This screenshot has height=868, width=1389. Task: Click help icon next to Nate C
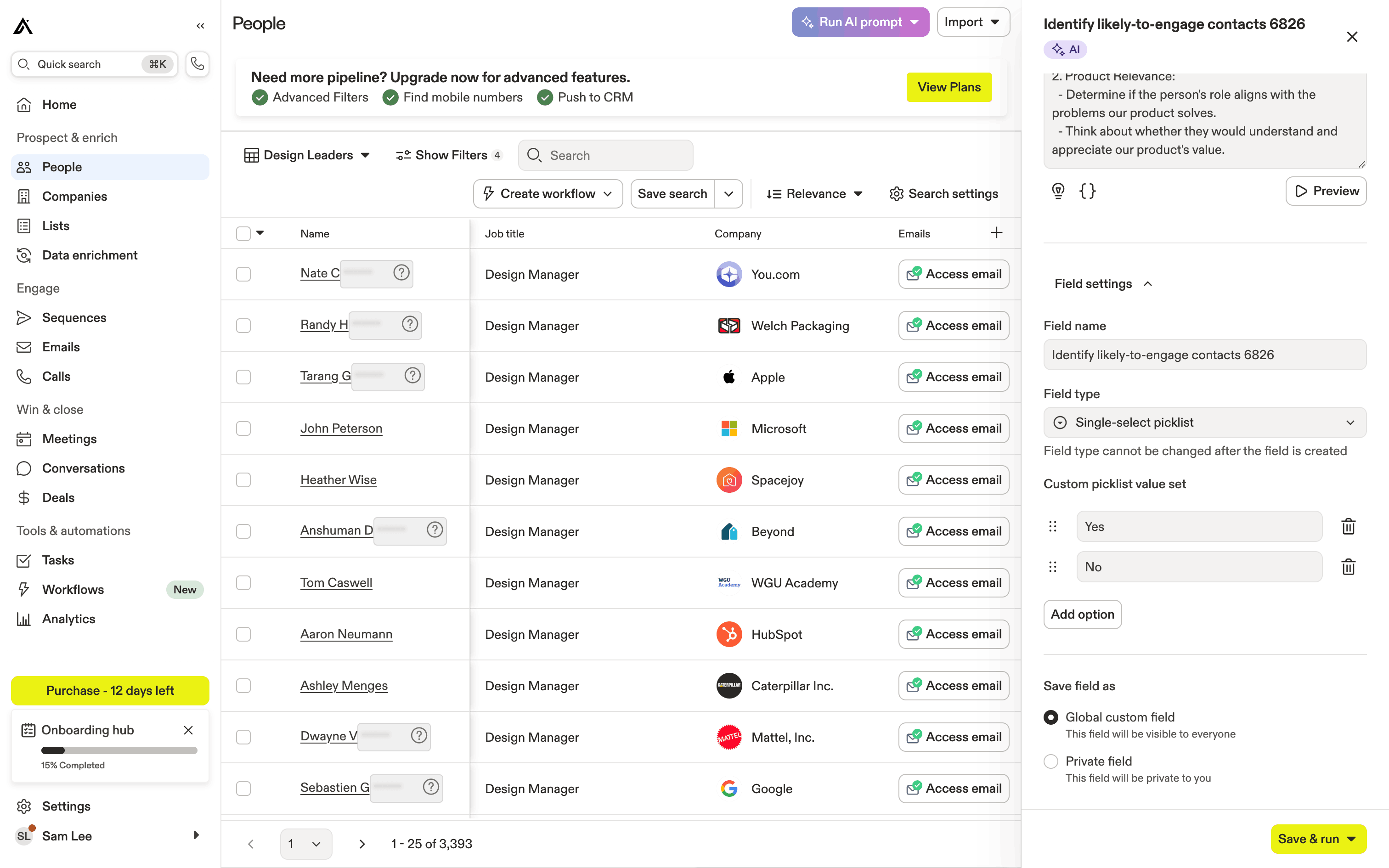pyautogui.click(x=401, y=273)
